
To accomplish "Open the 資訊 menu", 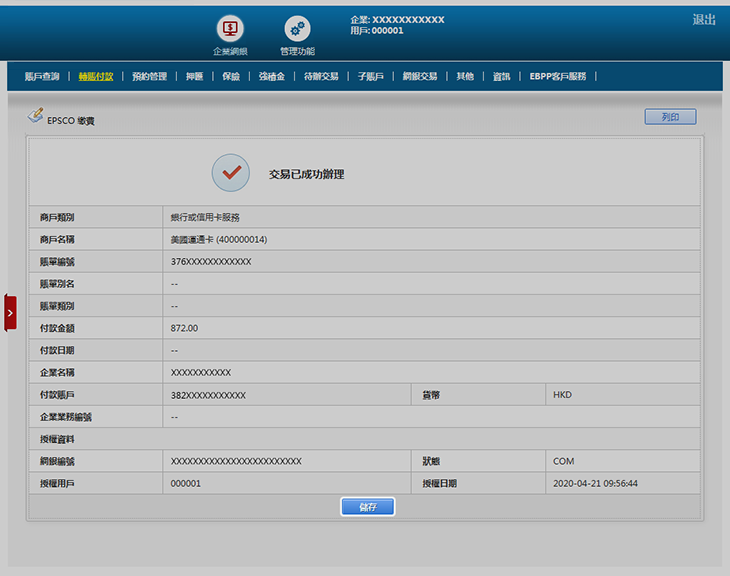I will click(x=501, y=76).
